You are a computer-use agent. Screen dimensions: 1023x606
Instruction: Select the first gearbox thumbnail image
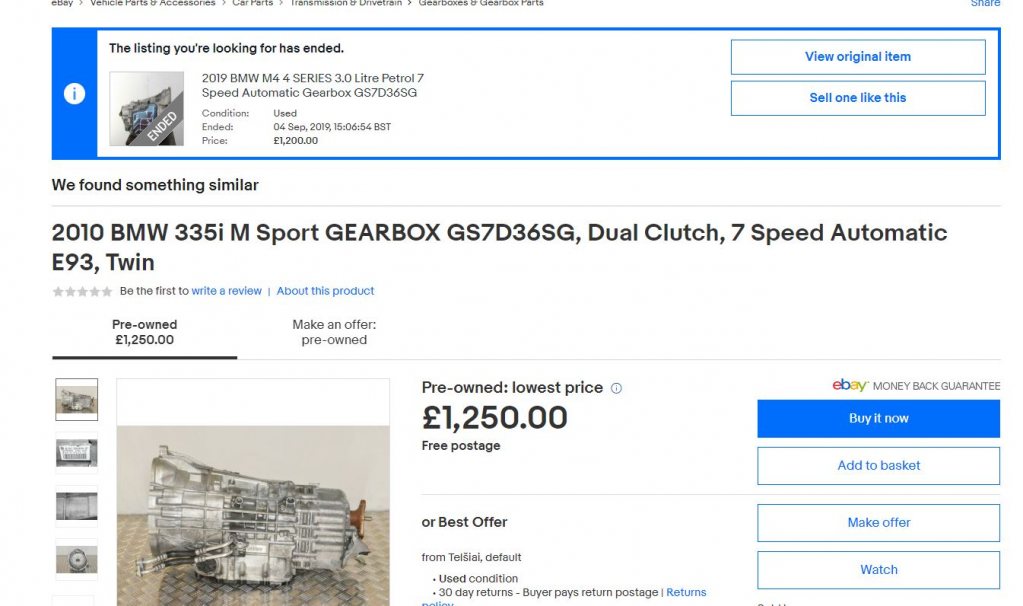pyautogui.click(x=76, y=399)
